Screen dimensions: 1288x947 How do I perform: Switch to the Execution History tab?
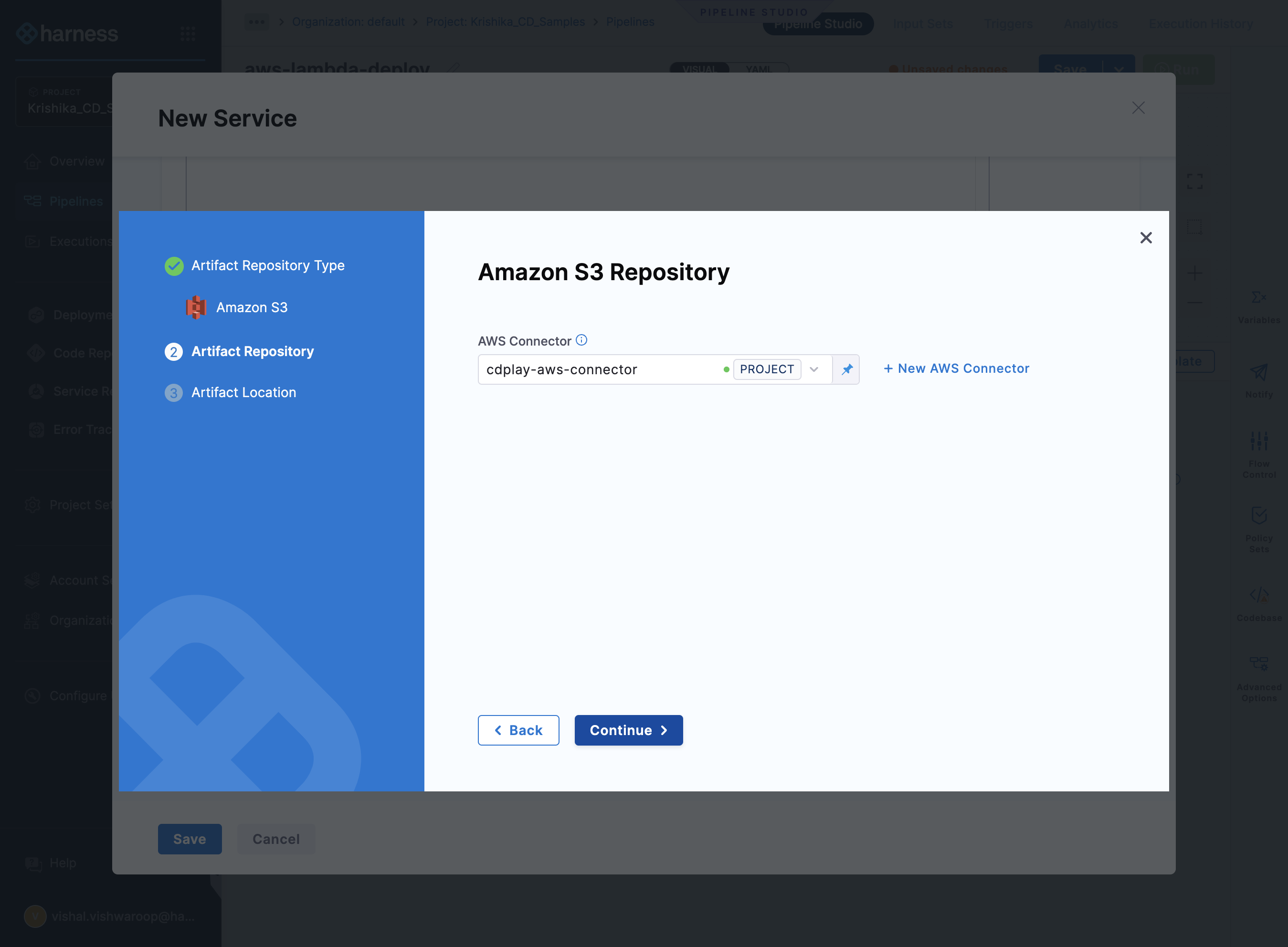click(1201, 24)
